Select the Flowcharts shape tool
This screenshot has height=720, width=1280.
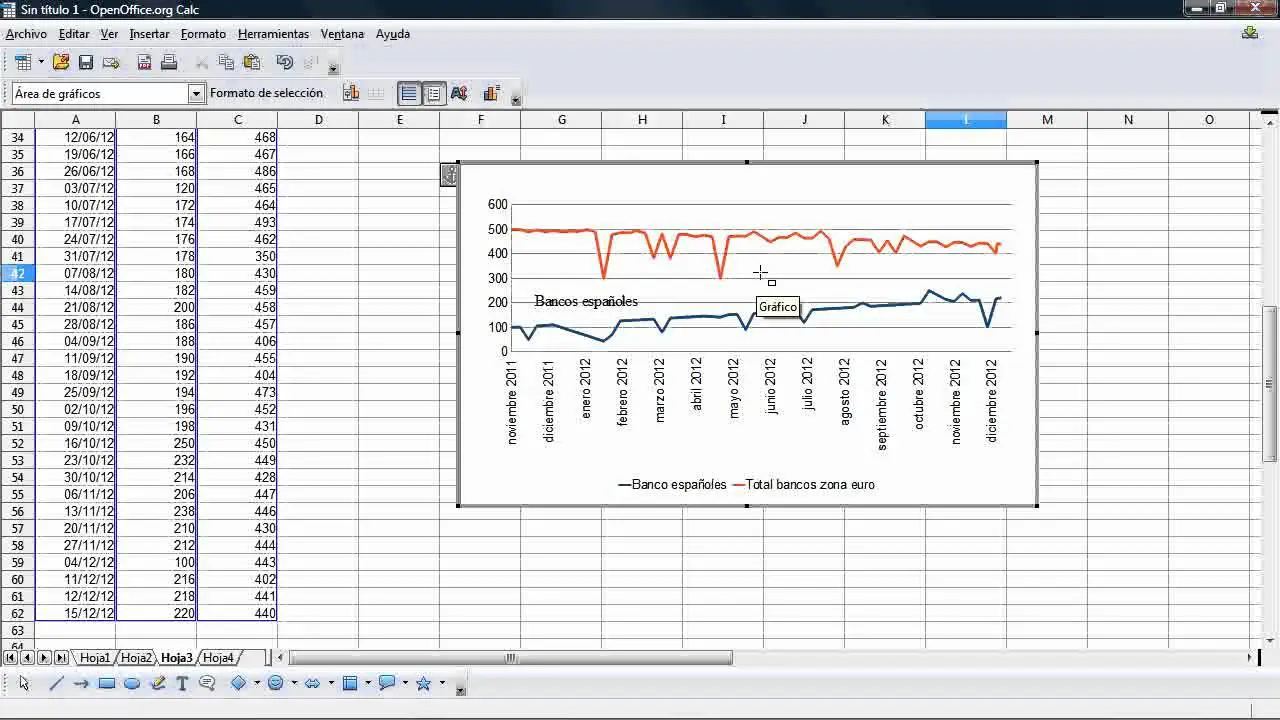350,684
